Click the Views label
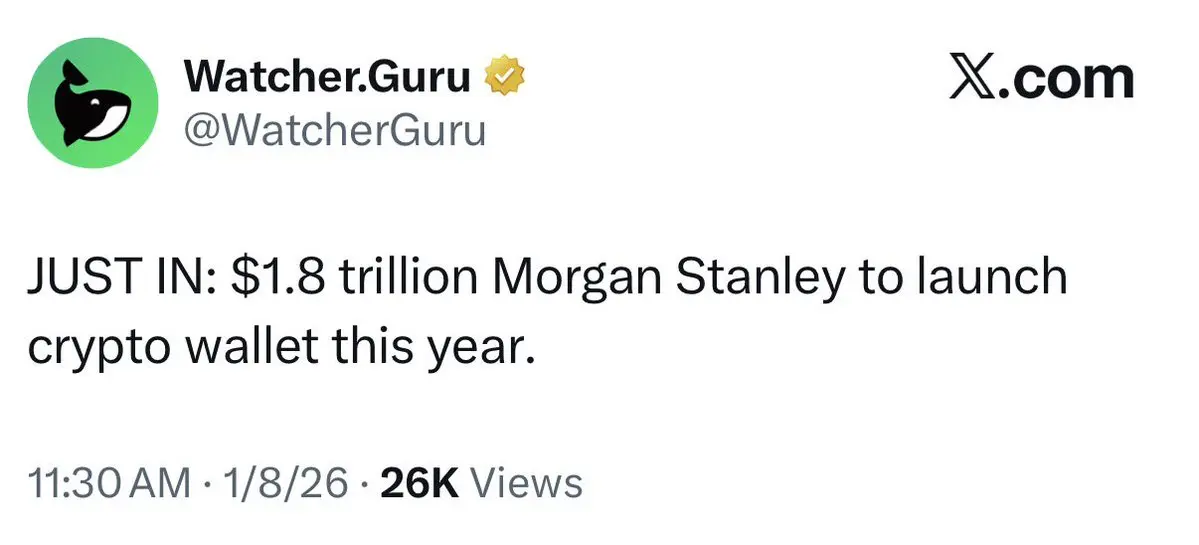Screen dimensions: 1199x545 525,483
